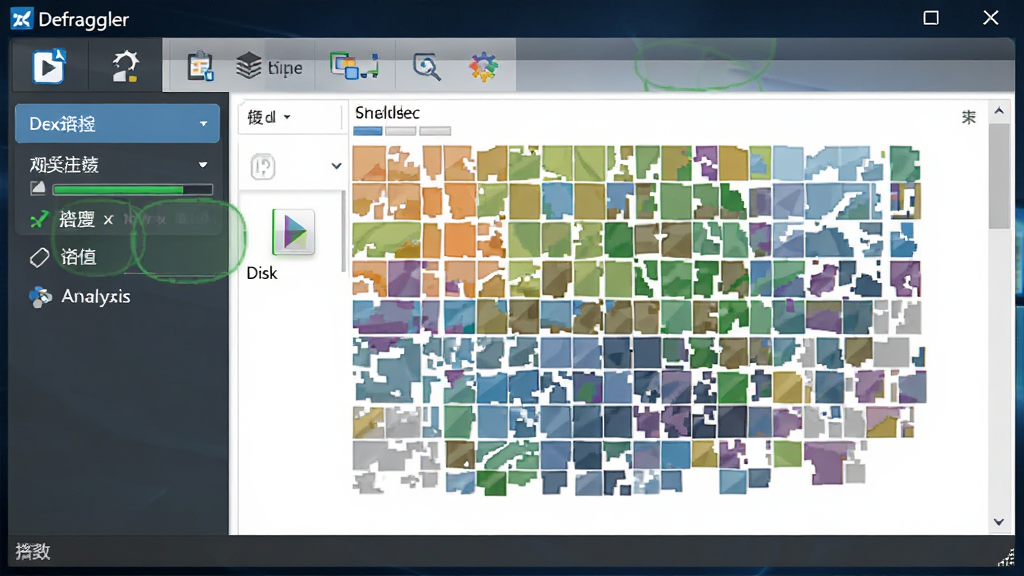The width and height of the screenshot is (1024, 576).
Task: Click the vertical scrollbar thumb
Action: click(x=999, y=175)
